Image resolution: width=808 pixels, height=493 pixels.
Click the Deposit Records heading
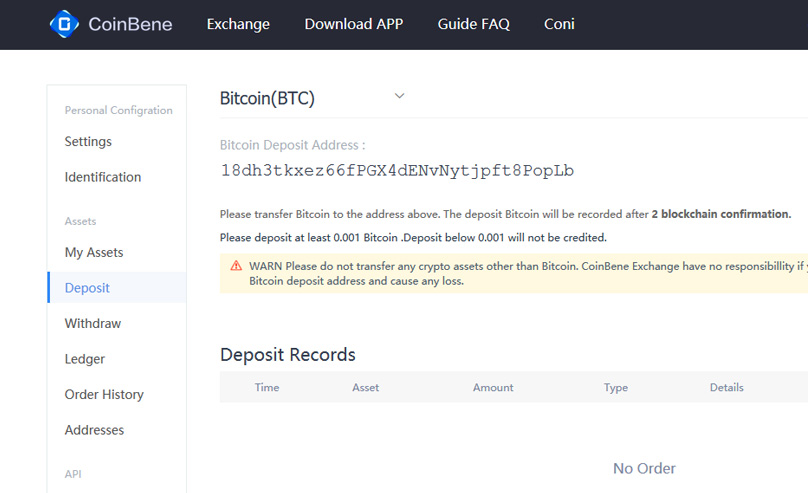288,355
